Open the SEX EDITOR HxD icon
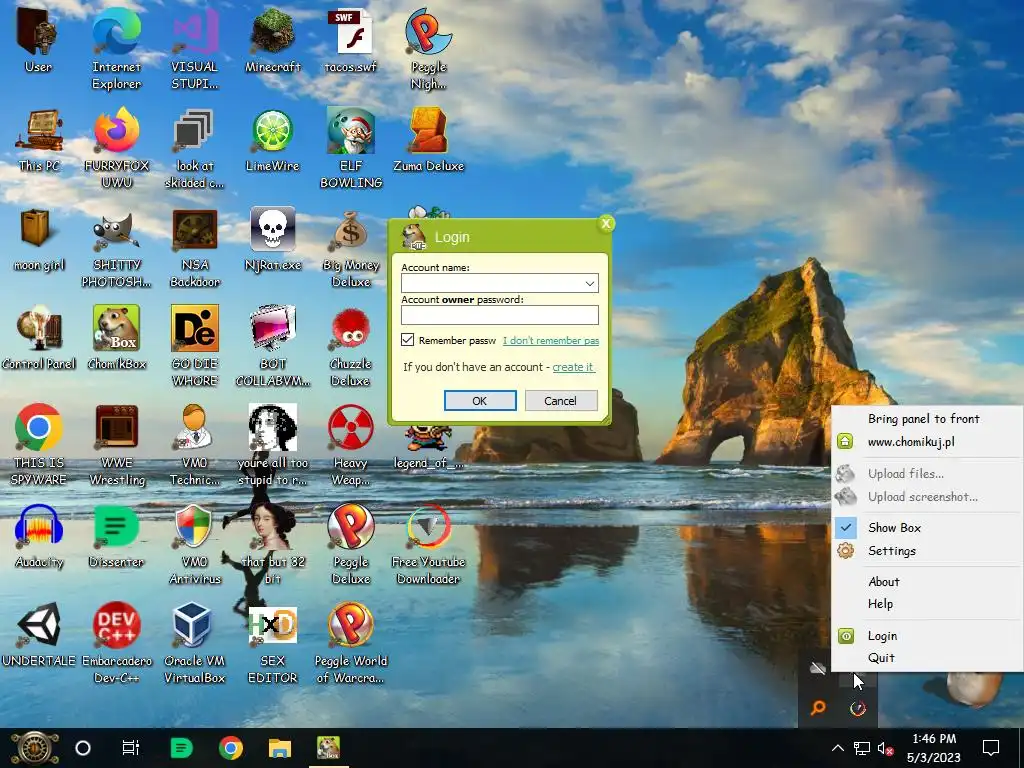Screen dimensions: 1024x768 272,625
